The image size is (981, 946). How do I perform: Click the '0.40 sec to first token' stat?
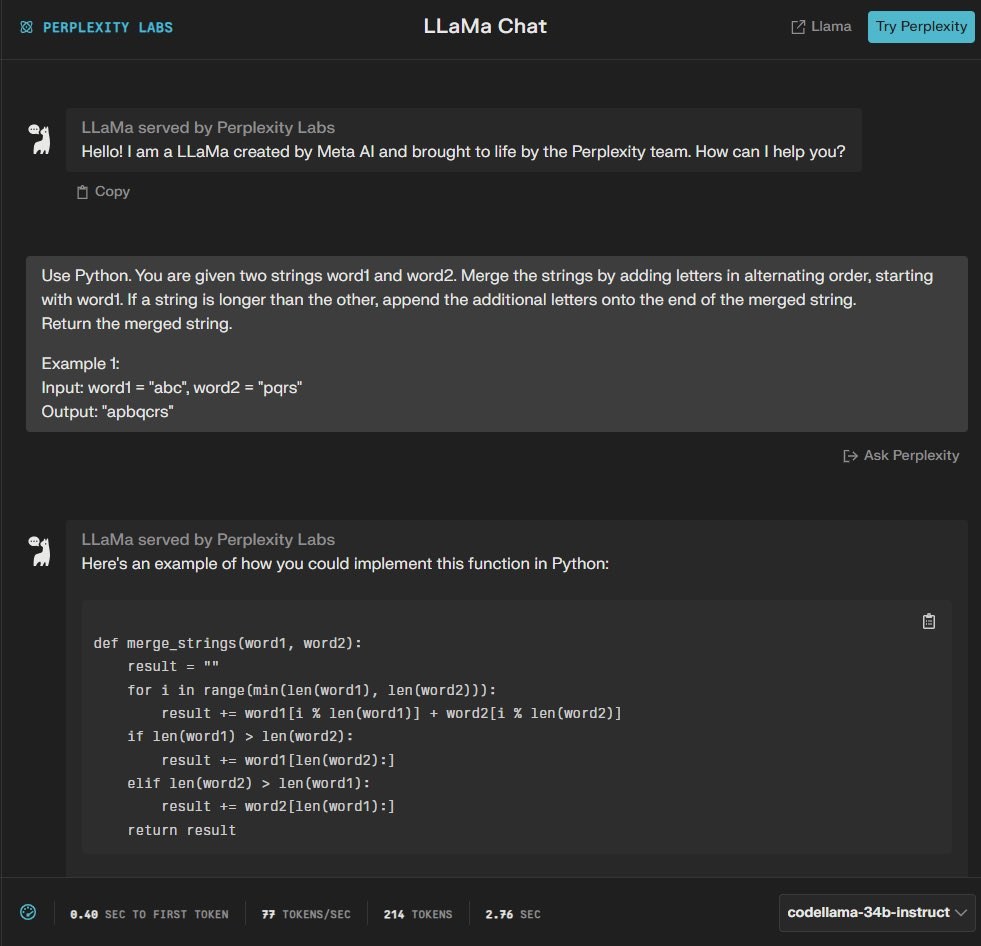click(149, 914)
